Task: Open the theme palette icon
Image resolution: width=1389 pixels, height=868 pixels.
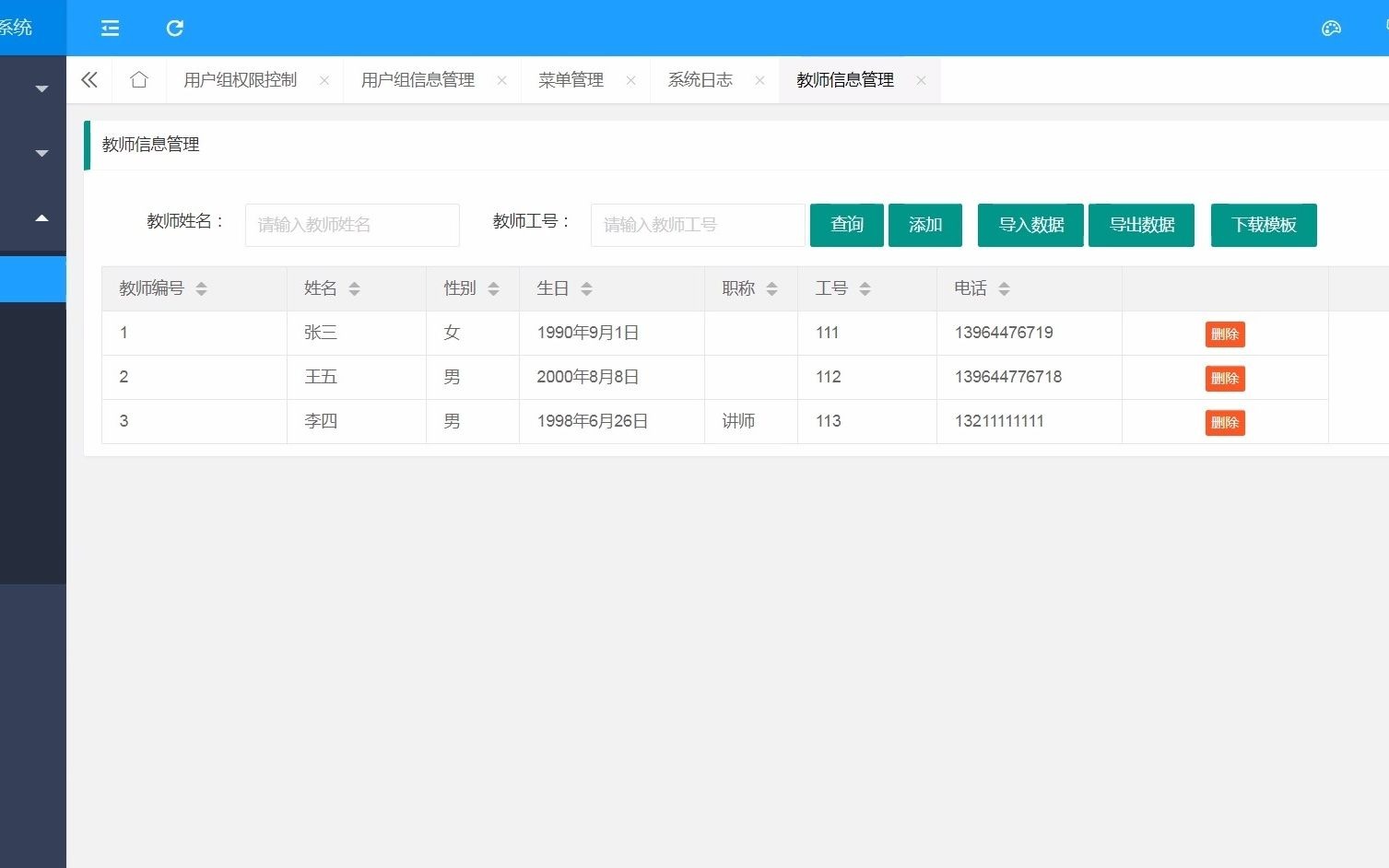Action: 1331,29
